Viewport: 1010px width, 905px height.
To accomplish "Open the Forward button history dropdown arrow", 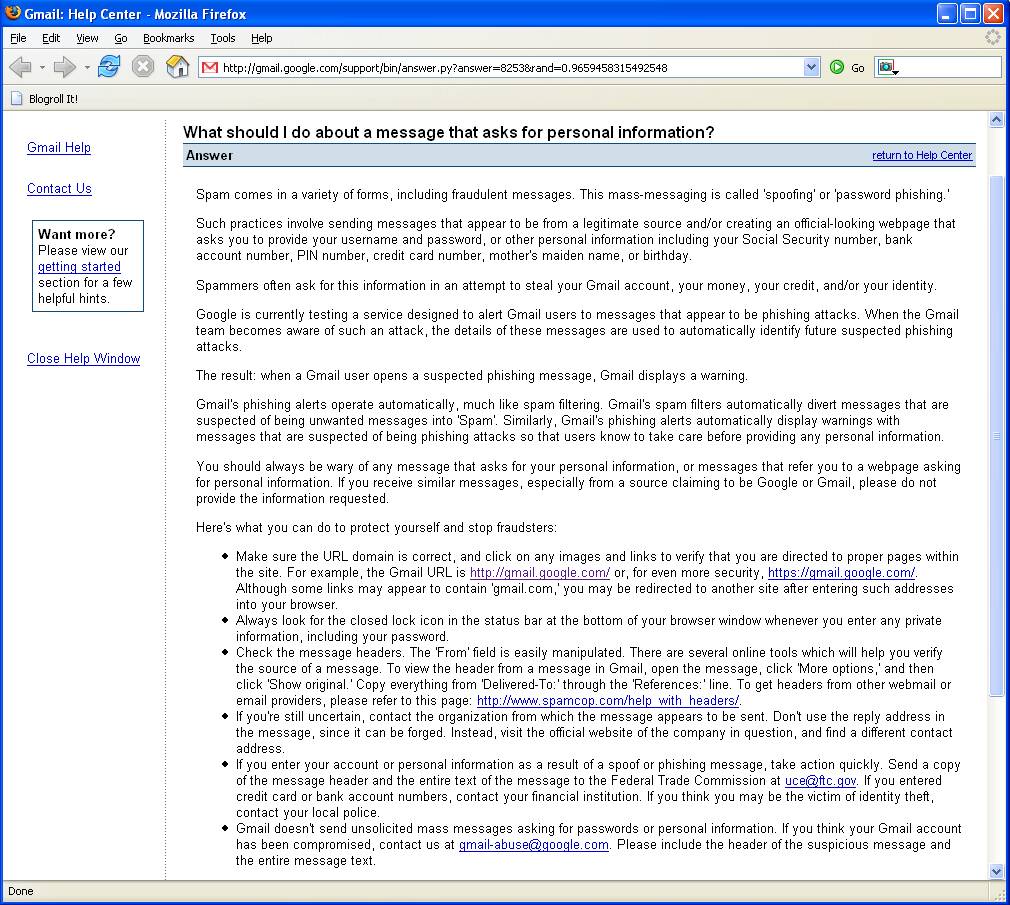I will click(x=87, y=68).
